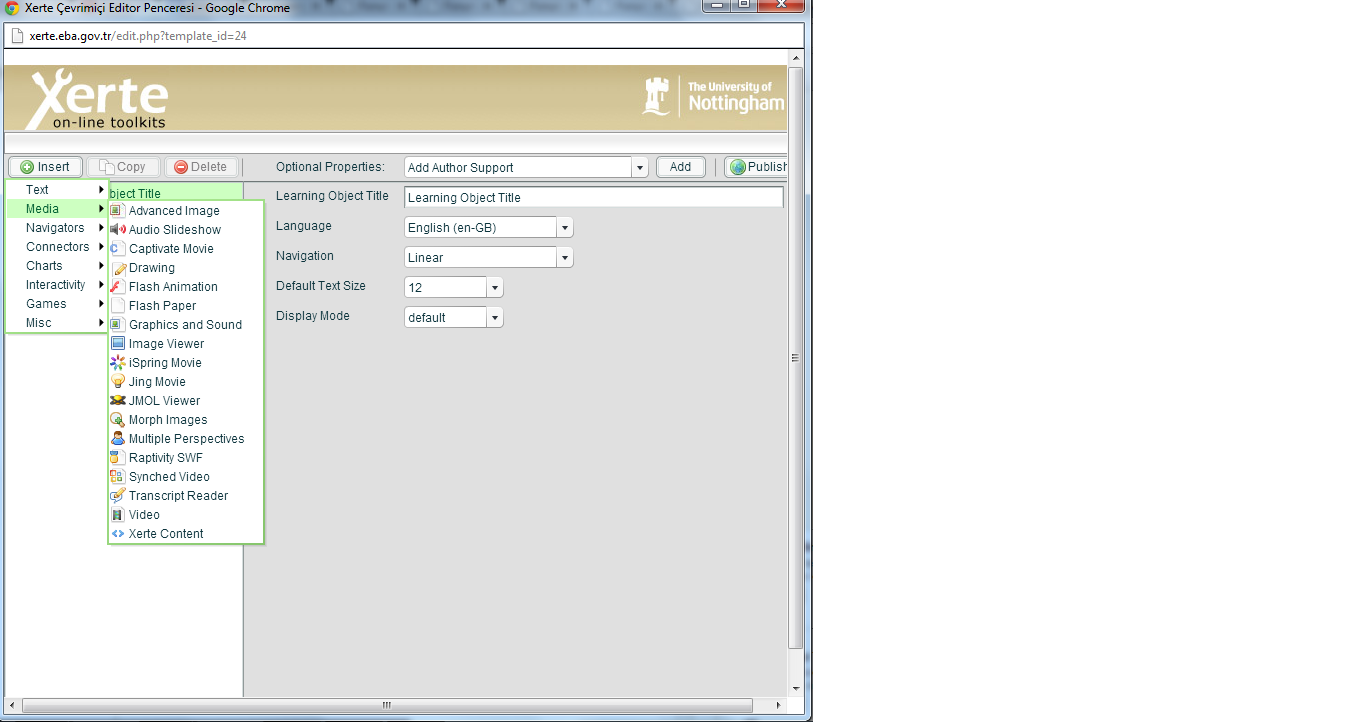Click the Copy button label

pyautogui.click(x=131, y=167)
